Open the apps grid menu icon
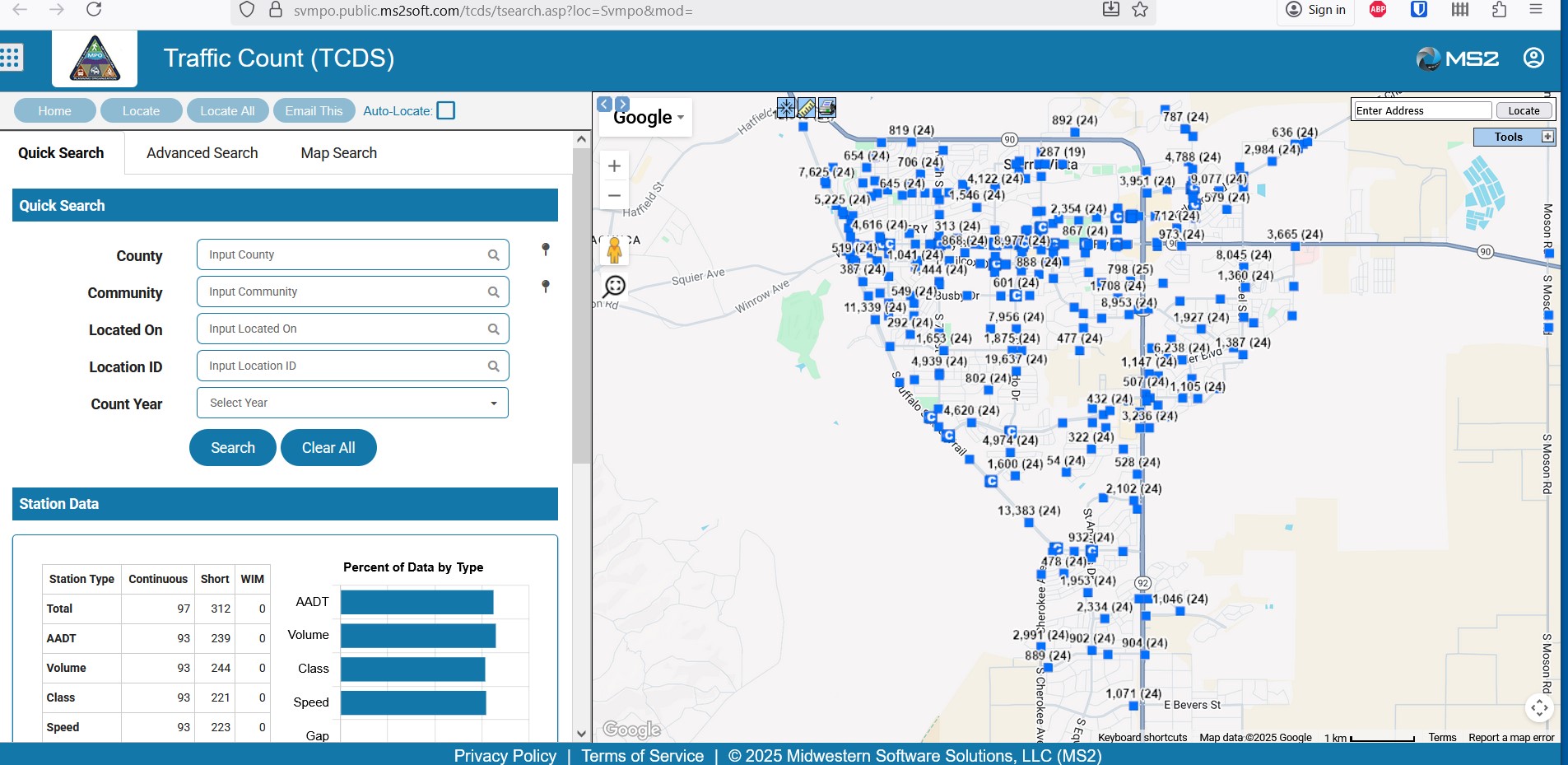Screen dimensions: 1568x765 (x=11, y=58)
